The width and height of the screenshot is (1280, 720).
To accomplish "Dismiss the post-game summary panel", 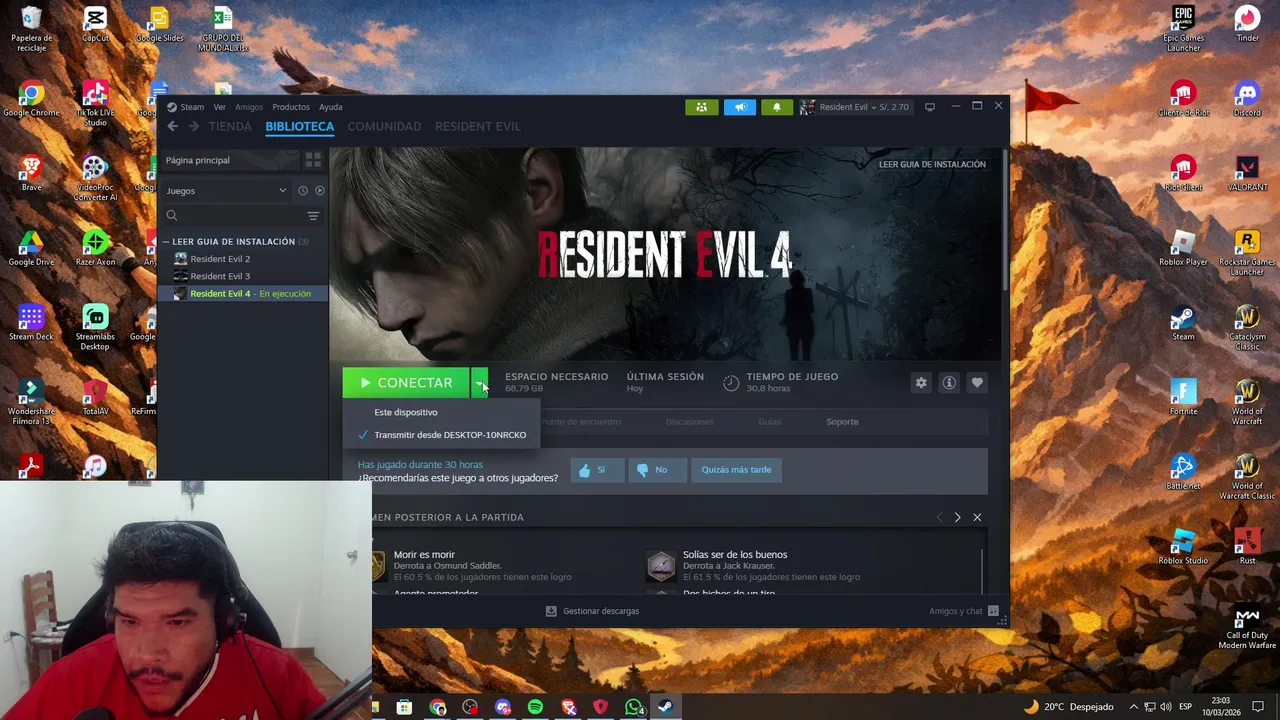I will coord(977,517).
